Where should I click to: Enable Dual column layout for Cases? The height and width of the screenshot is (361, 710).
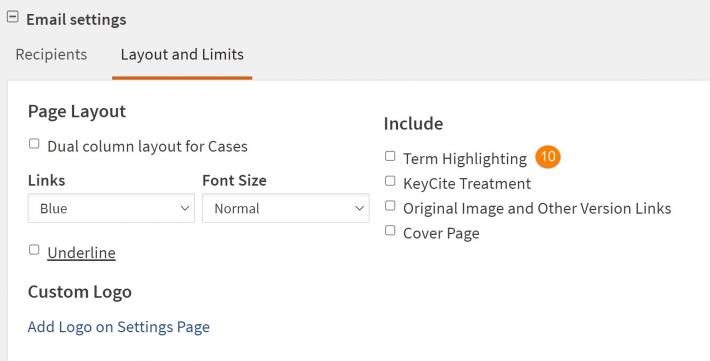(34, 144)
